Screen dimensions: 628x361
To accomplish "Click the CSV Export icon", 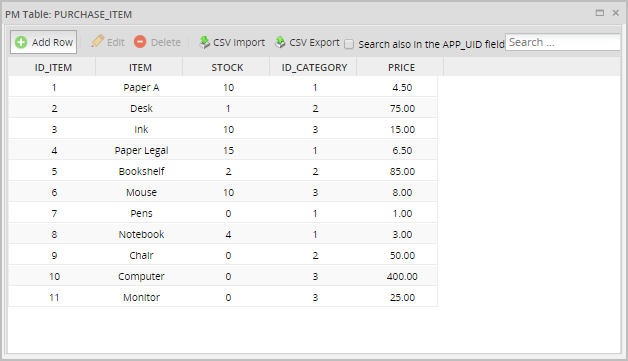I will point(280,42).
